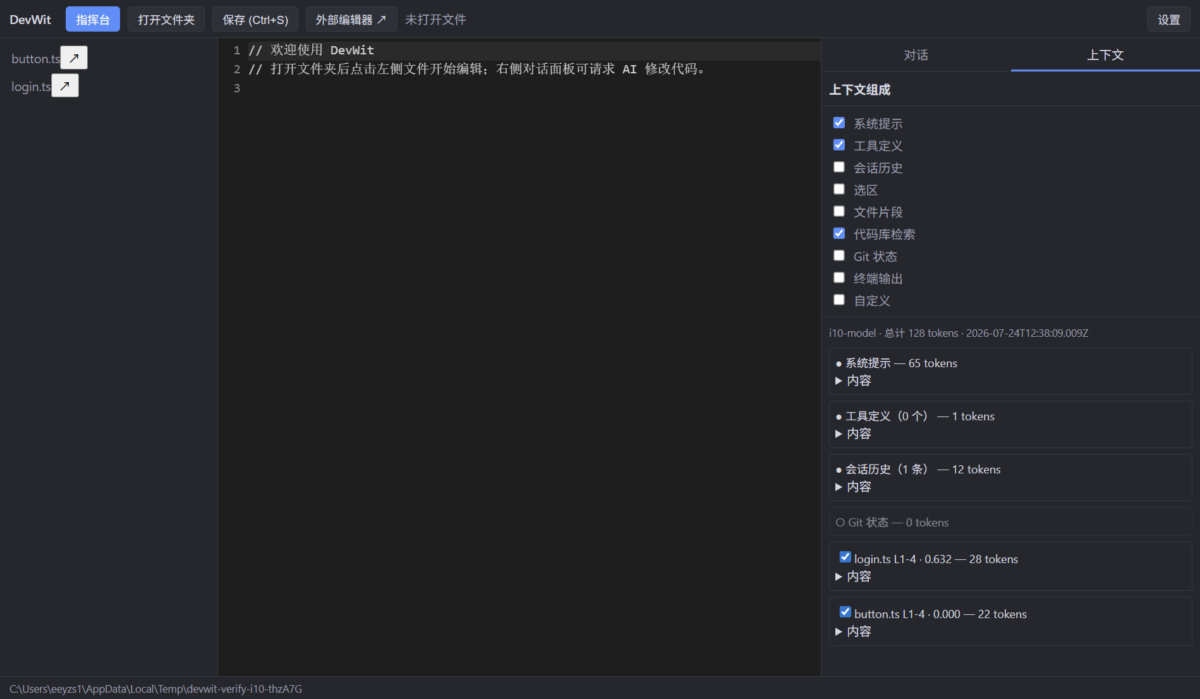
Task: Click the temp folder path in status bar
Action: pyautogui.click(x=156, y=688)
